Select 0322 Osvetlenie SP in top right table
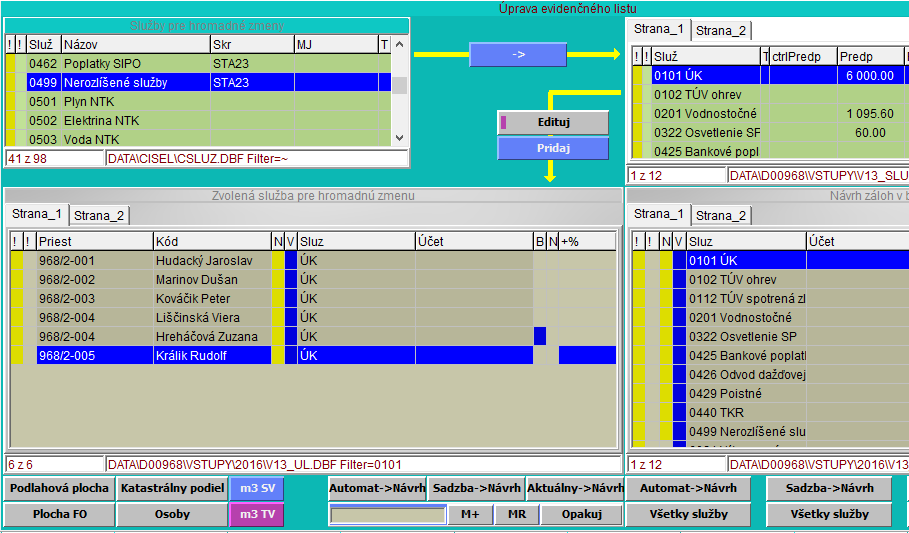 [x=770, y=133]
